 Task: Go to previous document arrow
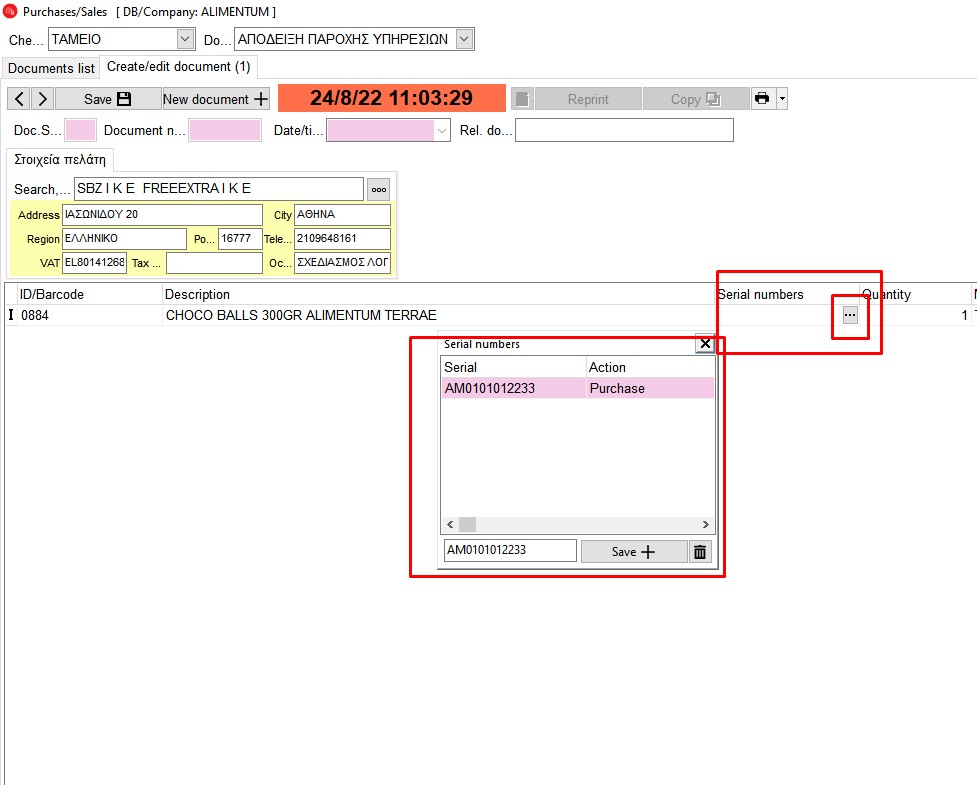click(19, 99)
